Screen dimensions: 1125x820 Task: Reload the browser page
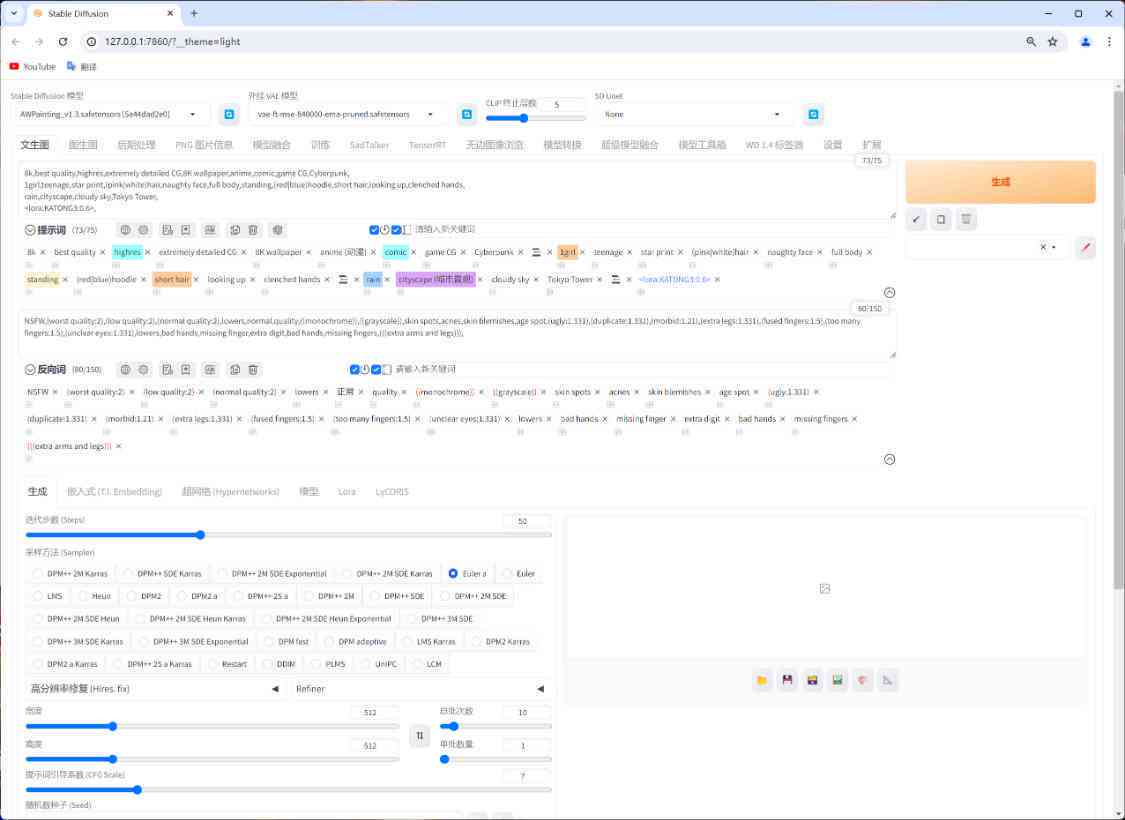[x=63, y=42]
